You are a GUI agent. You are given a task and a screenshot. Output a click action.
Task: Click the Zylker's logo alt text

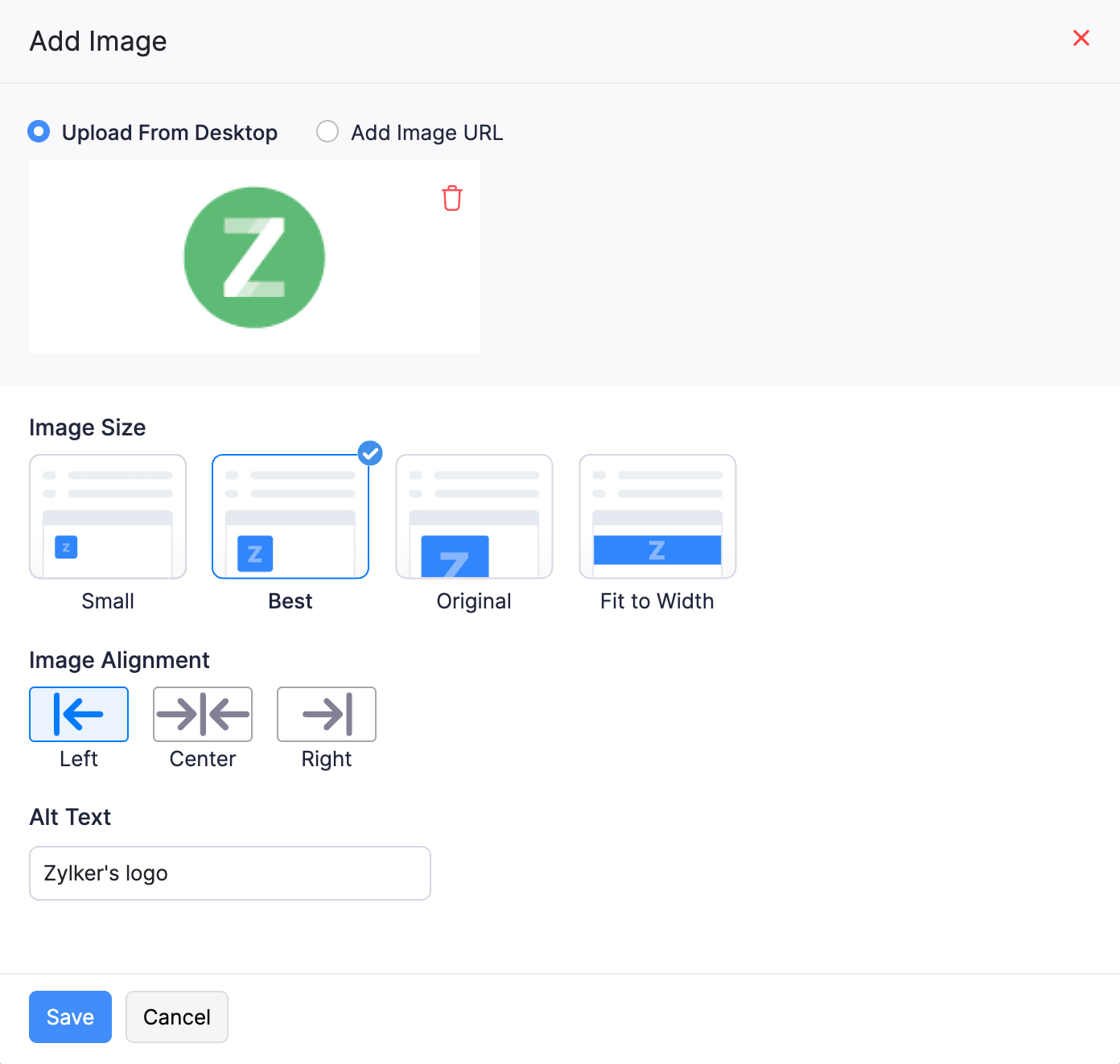tap(229, 873)
